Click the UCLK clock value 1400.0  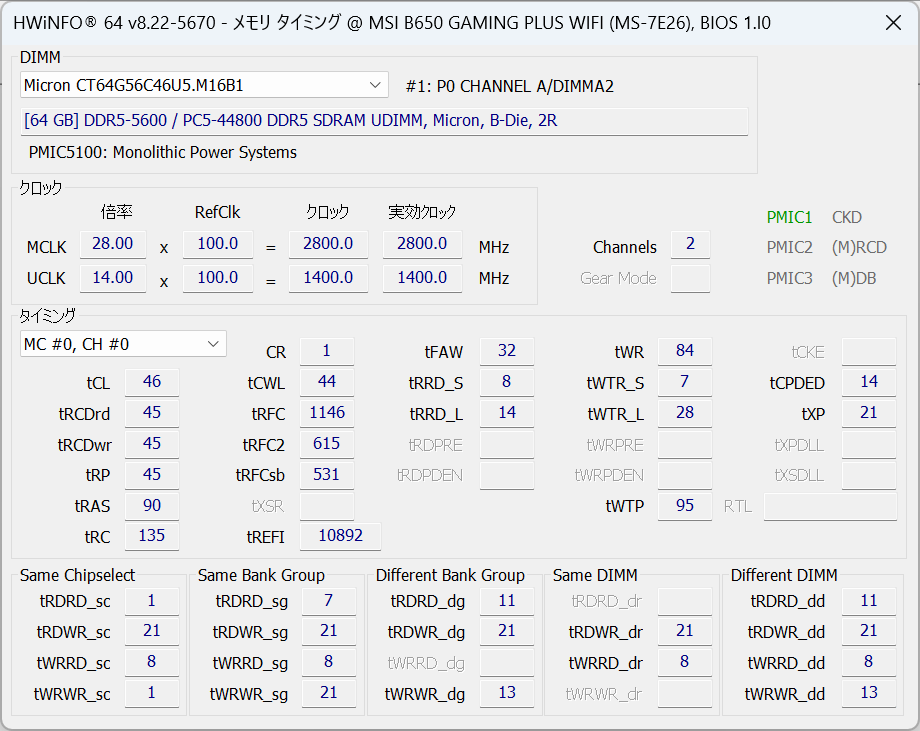[328, 278]
